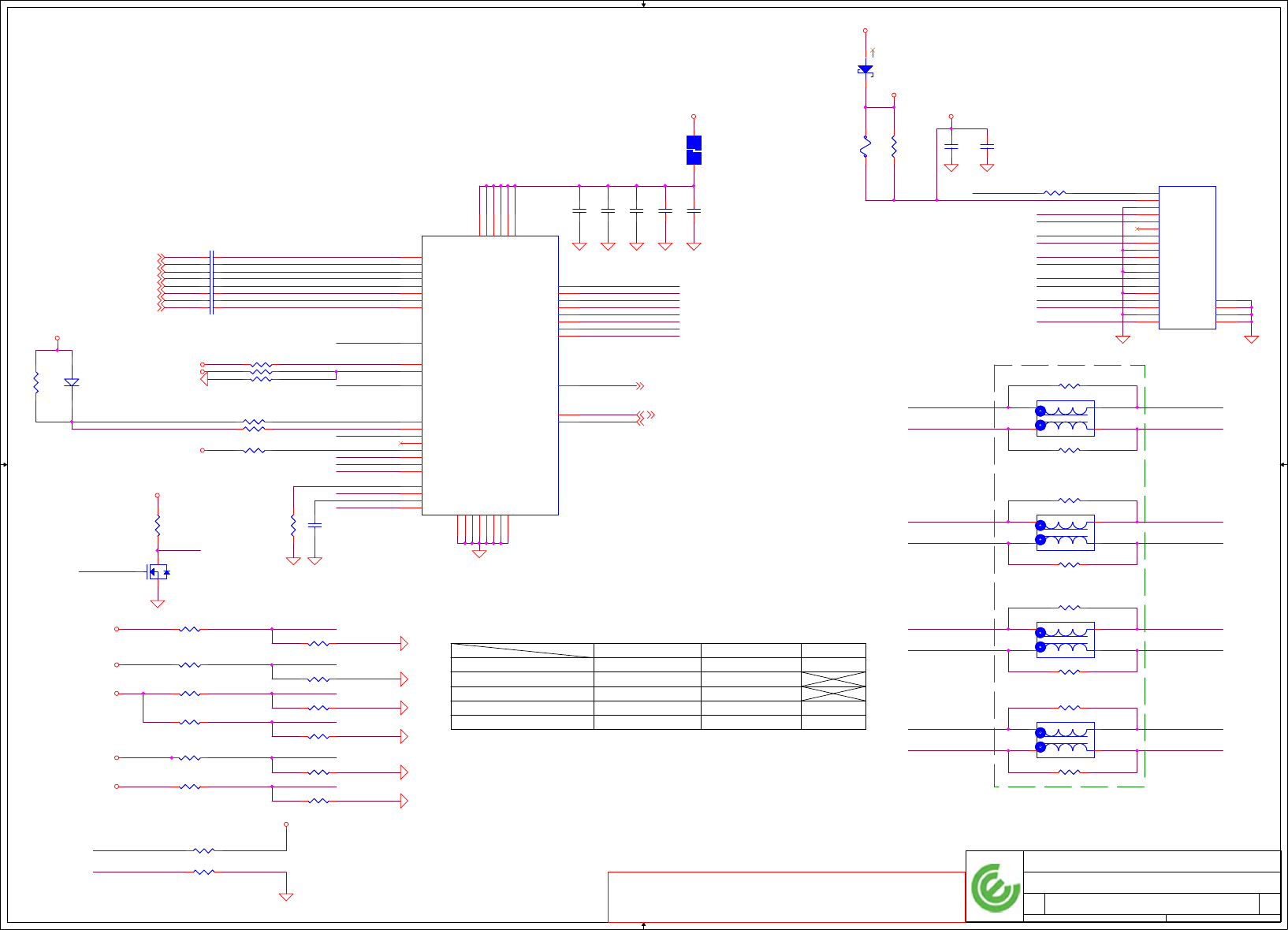
Task: Select the topmost common-mode choke in dashed box
Action: click(x=1066, y=418)
